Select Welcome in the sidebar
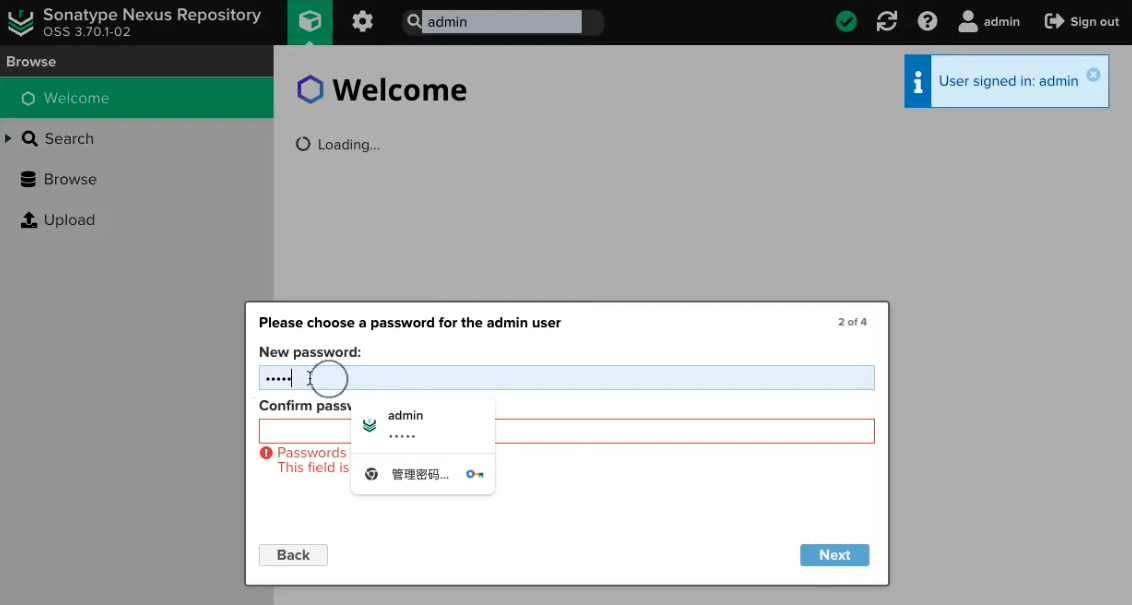 coord(76,98)
